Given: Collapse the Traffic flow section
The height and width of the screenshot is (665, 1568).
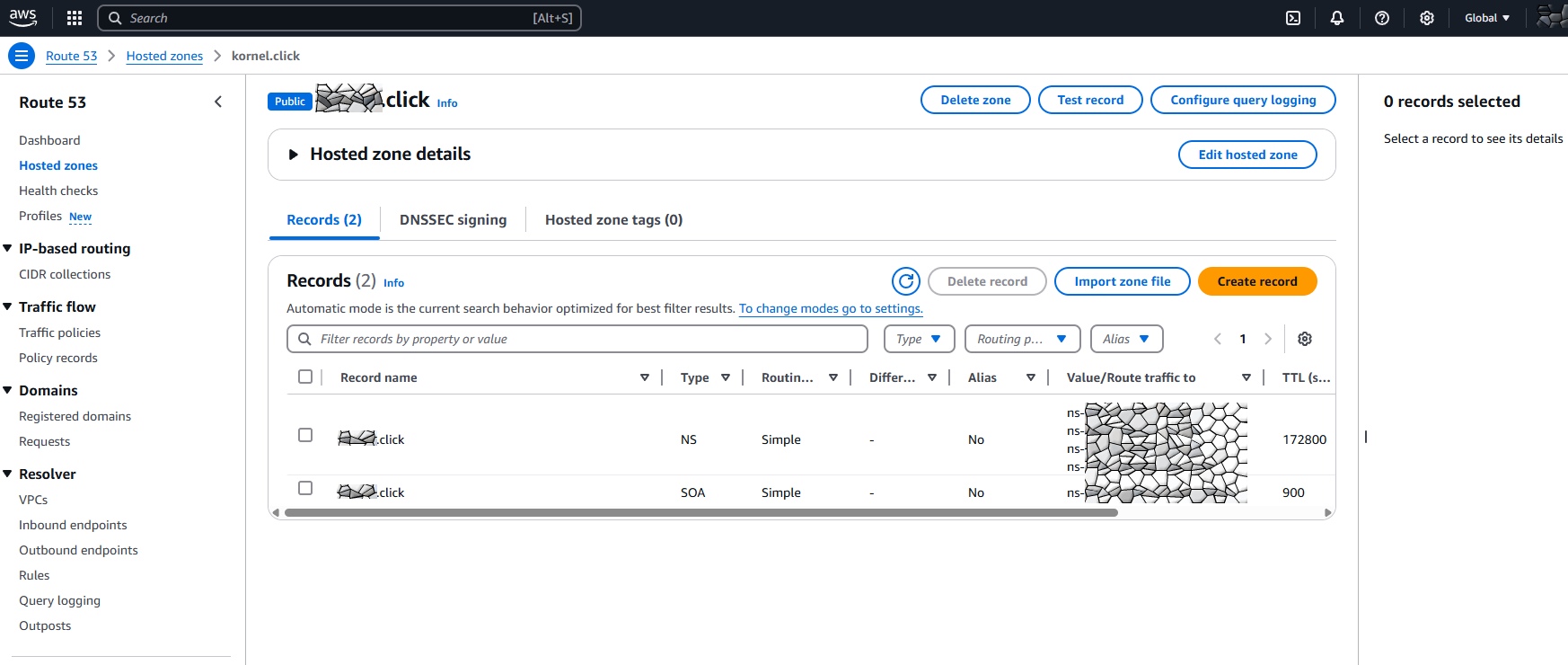Looking at the screenshot, I should click(x=7, y=306).
